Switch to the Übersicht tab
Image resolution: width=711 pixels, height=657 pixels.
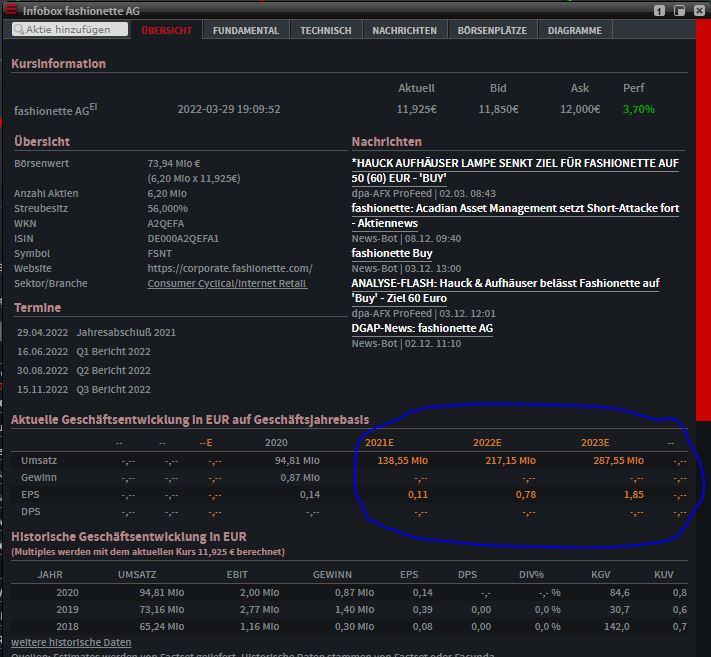tap(166, 30)
